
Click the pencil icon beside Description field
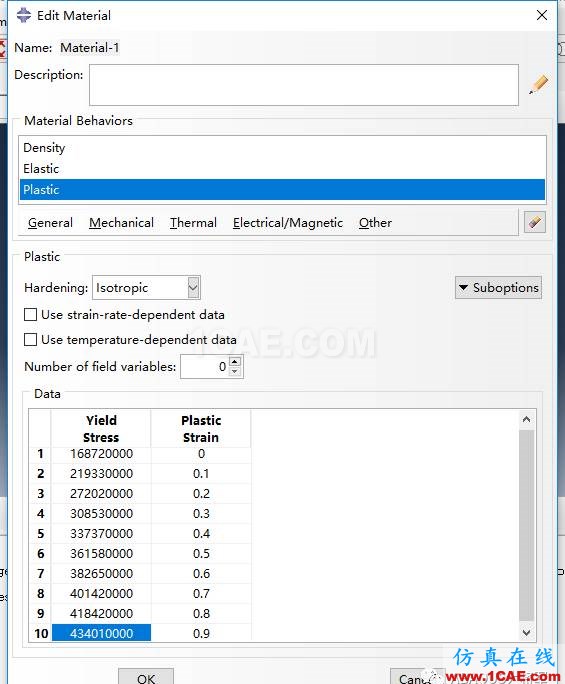[538, 84]
